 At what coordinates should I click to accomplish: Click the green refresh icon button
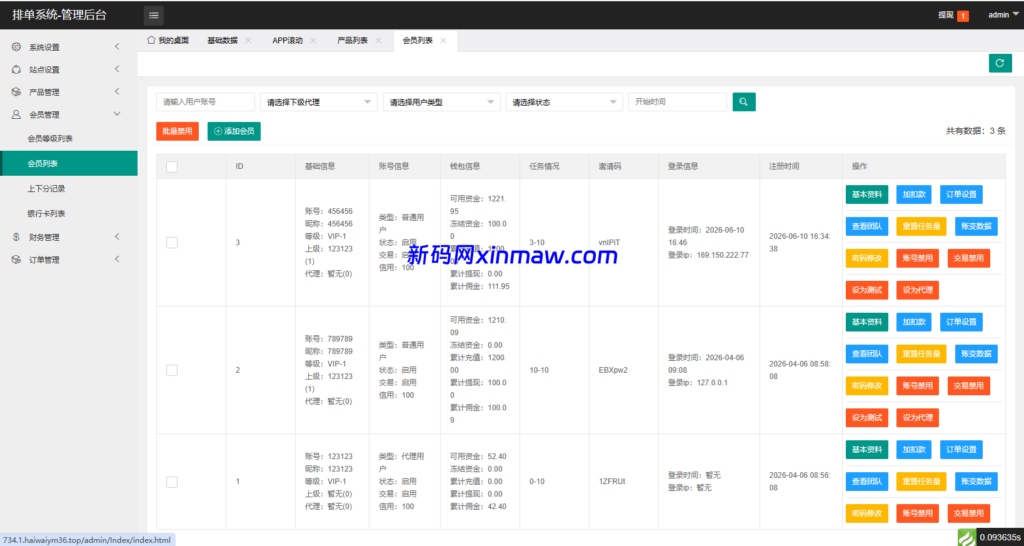(x=1000, y=63)
